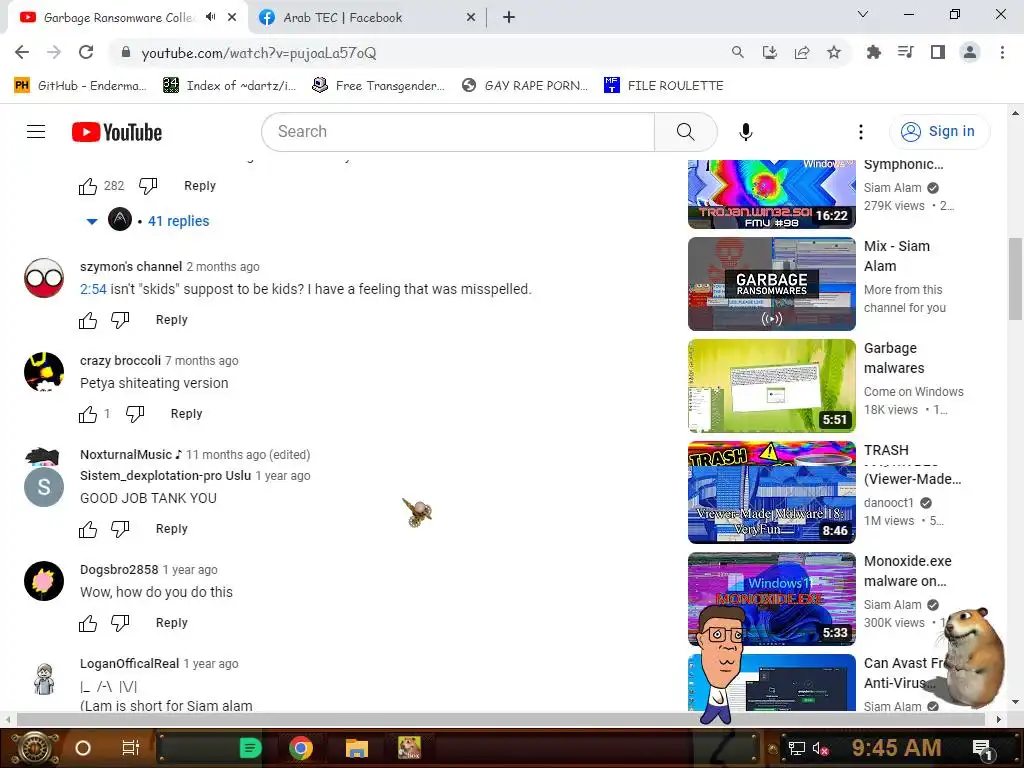
Task: Open the Garbage Ransomwares mix thumbnail
Action: pyautogui.click(x=771, y=284)
